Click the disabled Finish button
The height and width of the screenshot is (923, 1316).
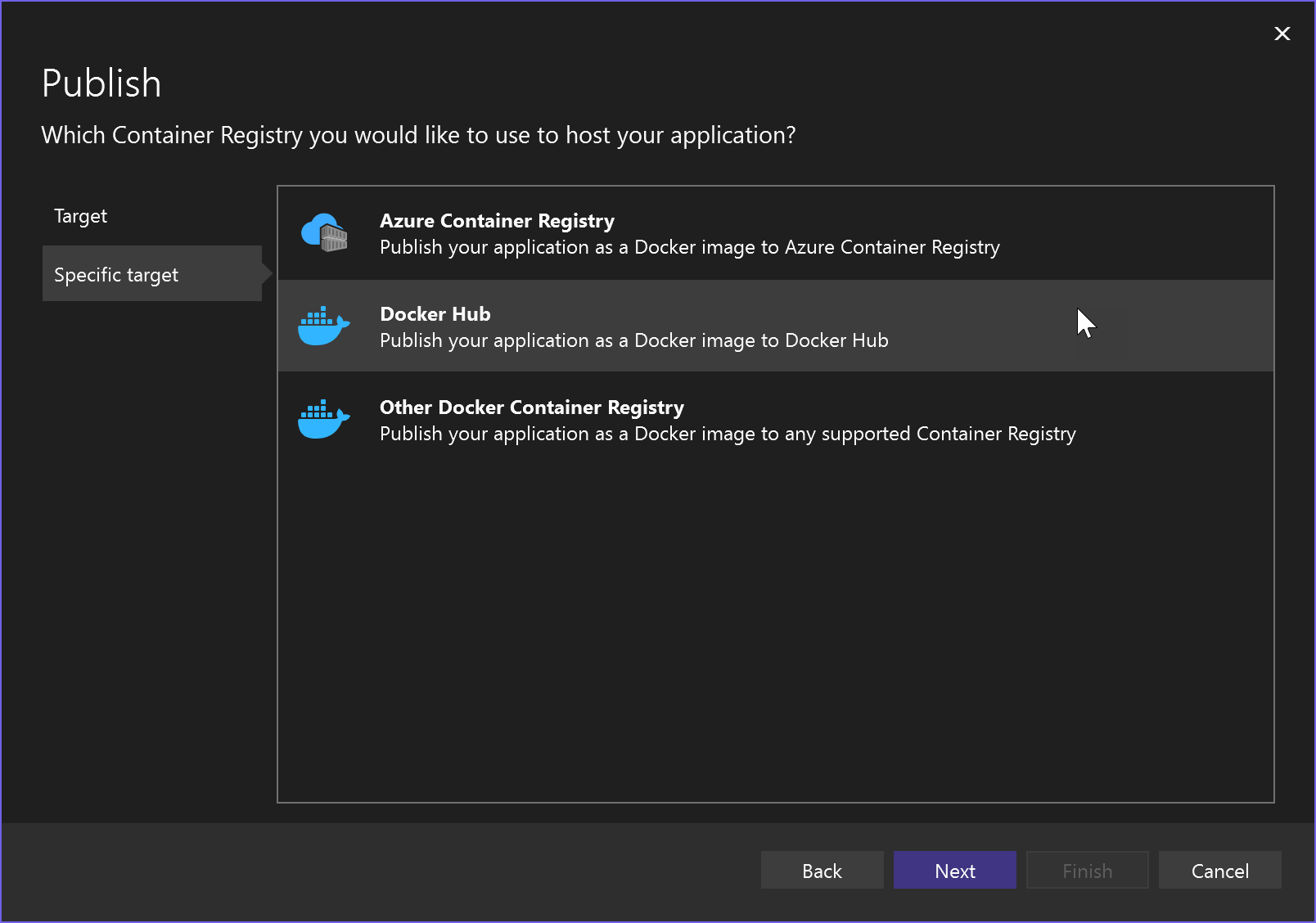(x=1087, y=870)
